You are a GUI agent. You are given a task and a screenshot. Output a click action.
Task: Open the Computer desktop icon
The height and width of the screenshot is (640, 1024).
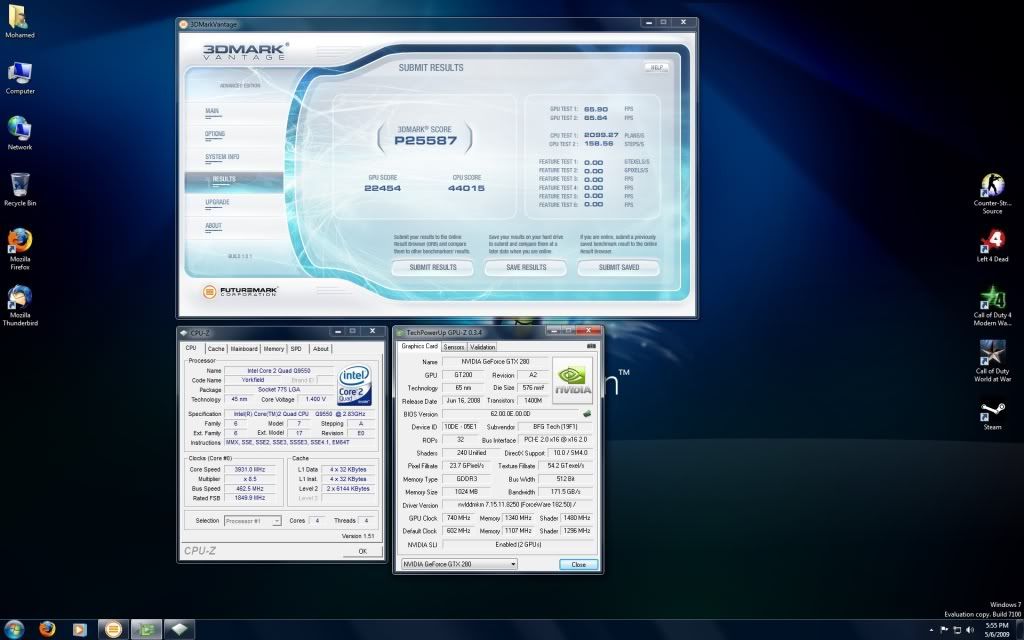[x=20, y=78]
